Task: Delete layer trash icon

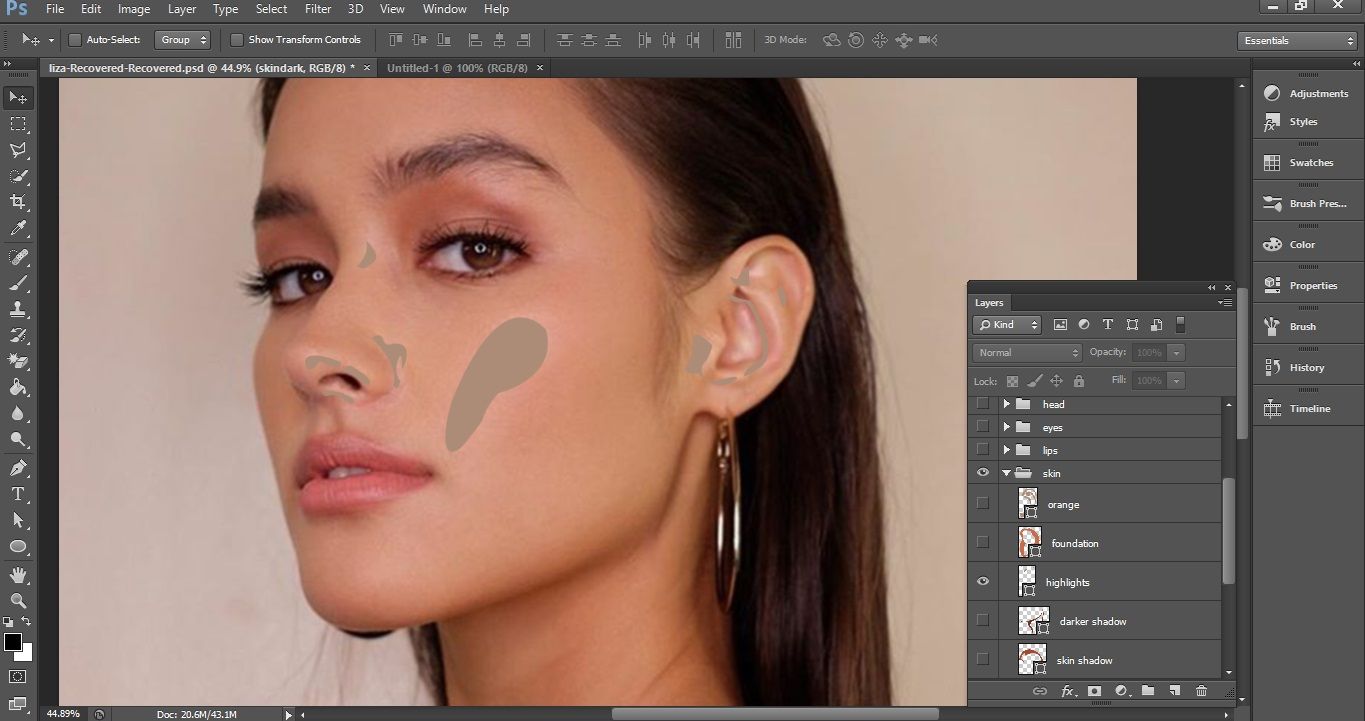Action: [x=1201, y=691]
